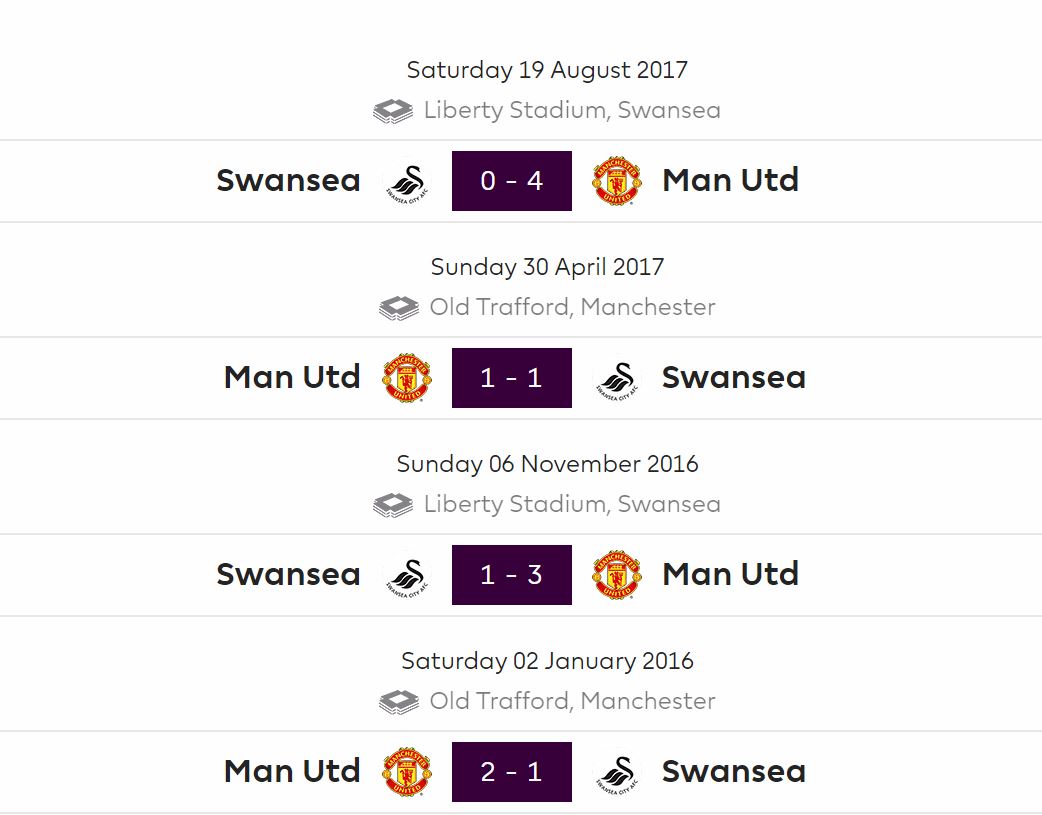Click Man Utd name in 06 November match
The height and width of the screenshot is (815, 1042).
[730, 574]
